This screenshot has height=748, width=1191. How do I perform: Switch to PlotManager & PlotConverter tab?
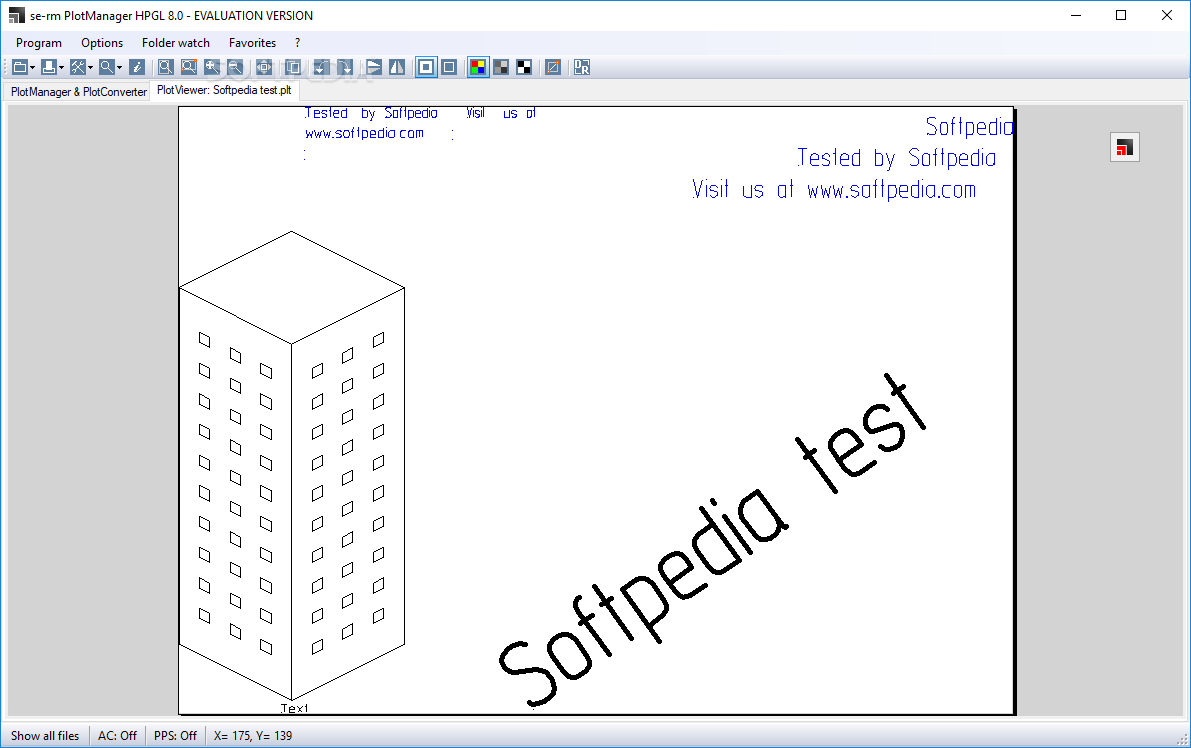(78, 92)
